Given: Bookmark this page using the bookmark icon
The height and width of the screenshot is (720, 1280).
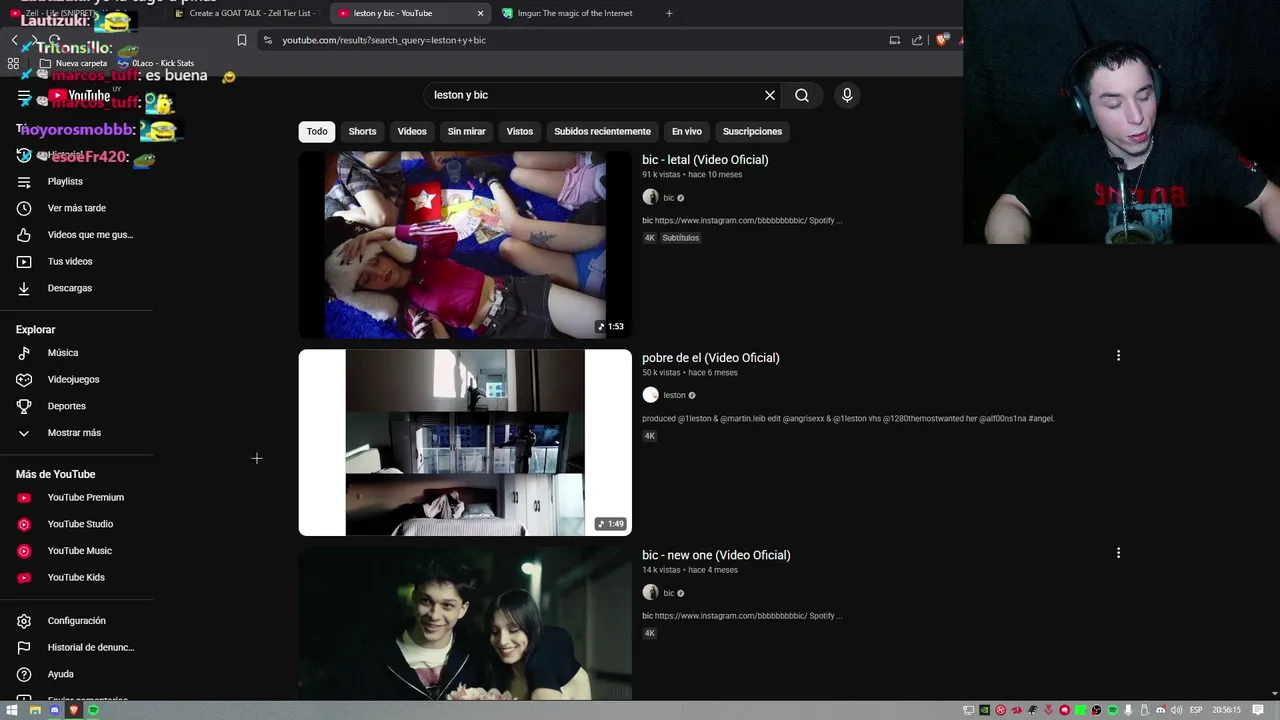Looking at the screenshot, I should click(x=242, y=40).
